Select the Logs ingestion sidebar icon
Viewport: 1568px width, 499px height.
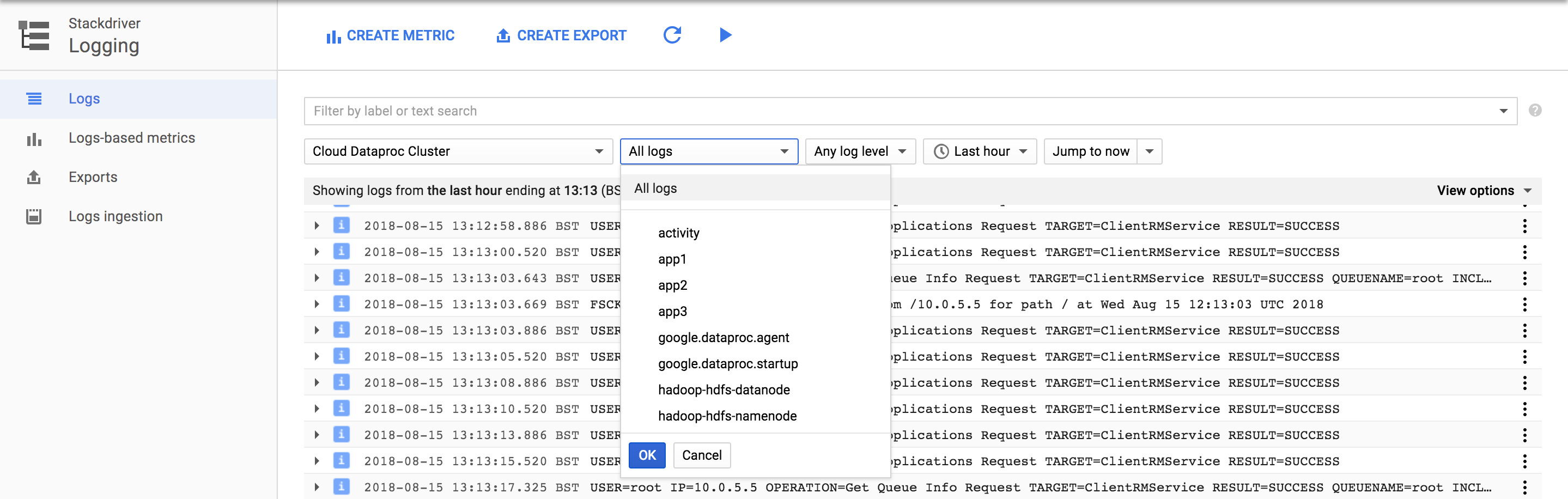(x=34, y=215)
